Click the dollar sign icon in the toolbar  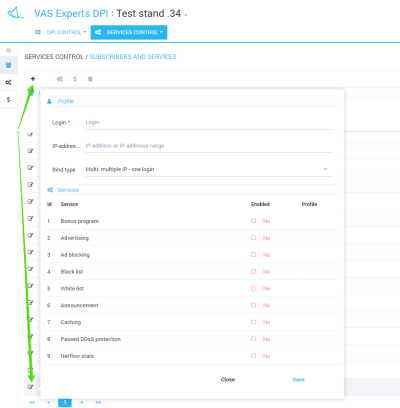(x=75, y=79)
